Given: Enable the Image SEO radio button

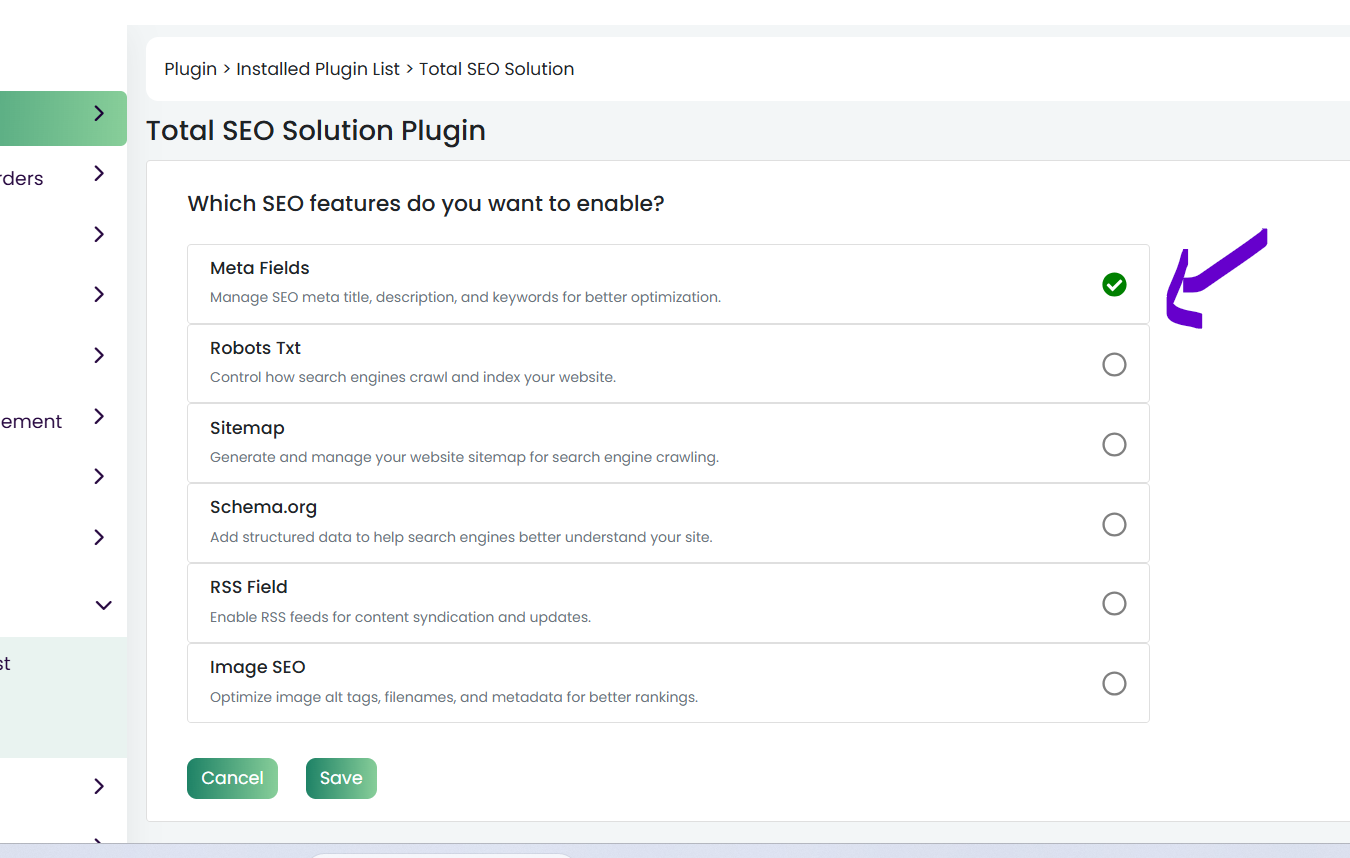Looking at the screenshot, I should (1114, 684).
